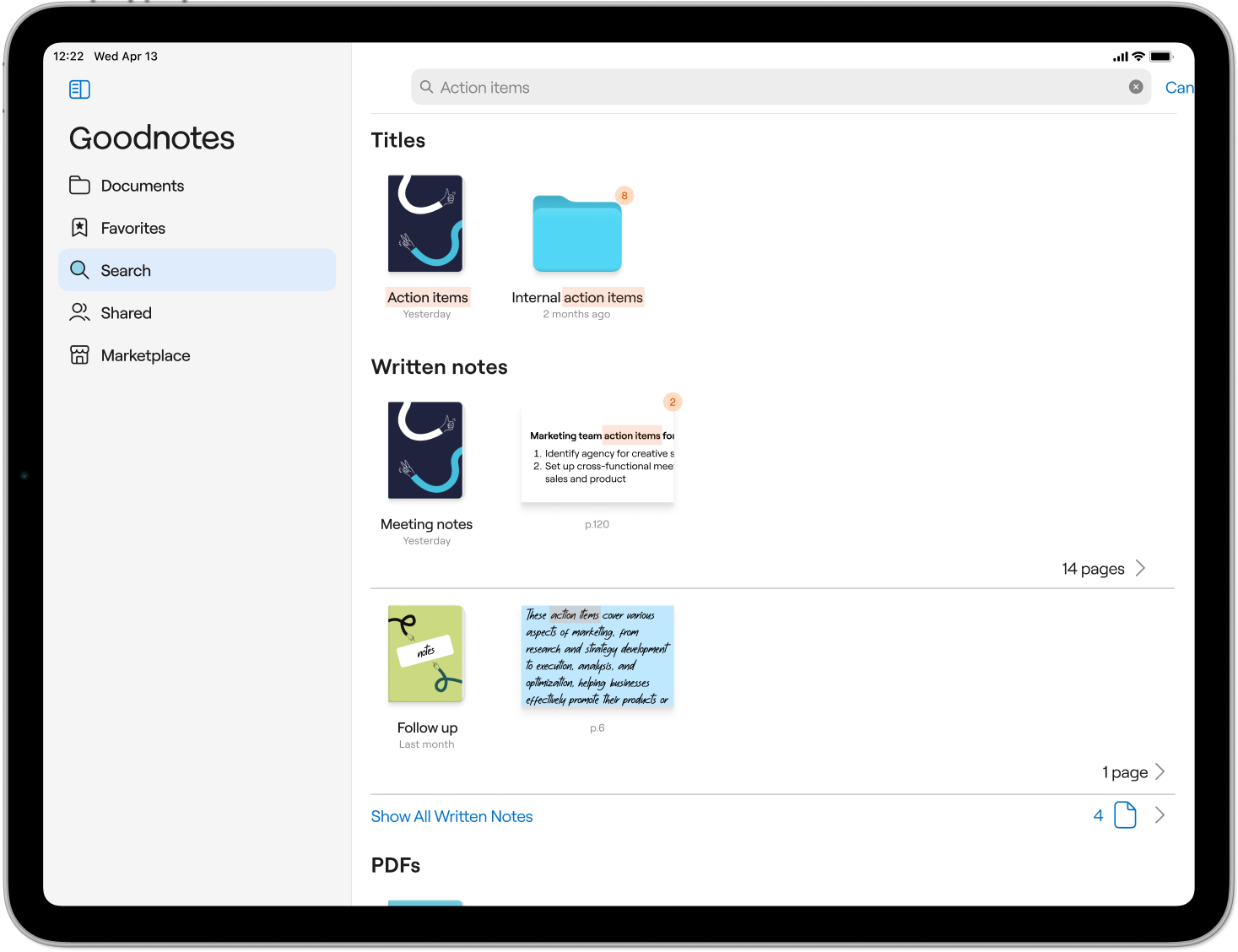Click Show All Written Notes link

click(451, 816)
